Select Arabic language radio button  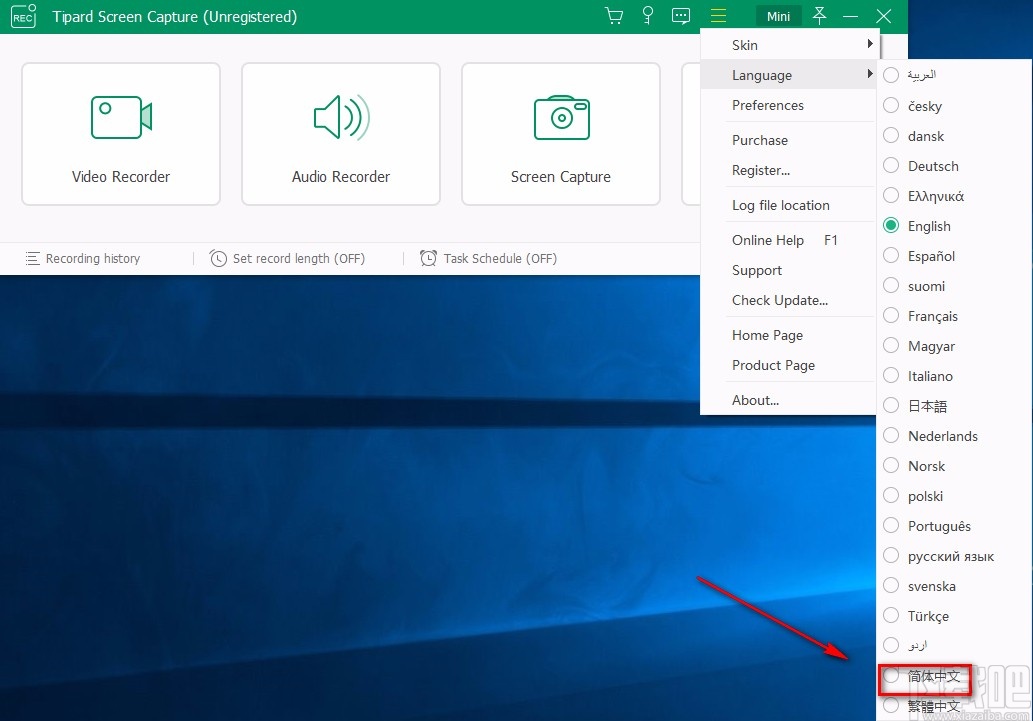click(891, 74)
